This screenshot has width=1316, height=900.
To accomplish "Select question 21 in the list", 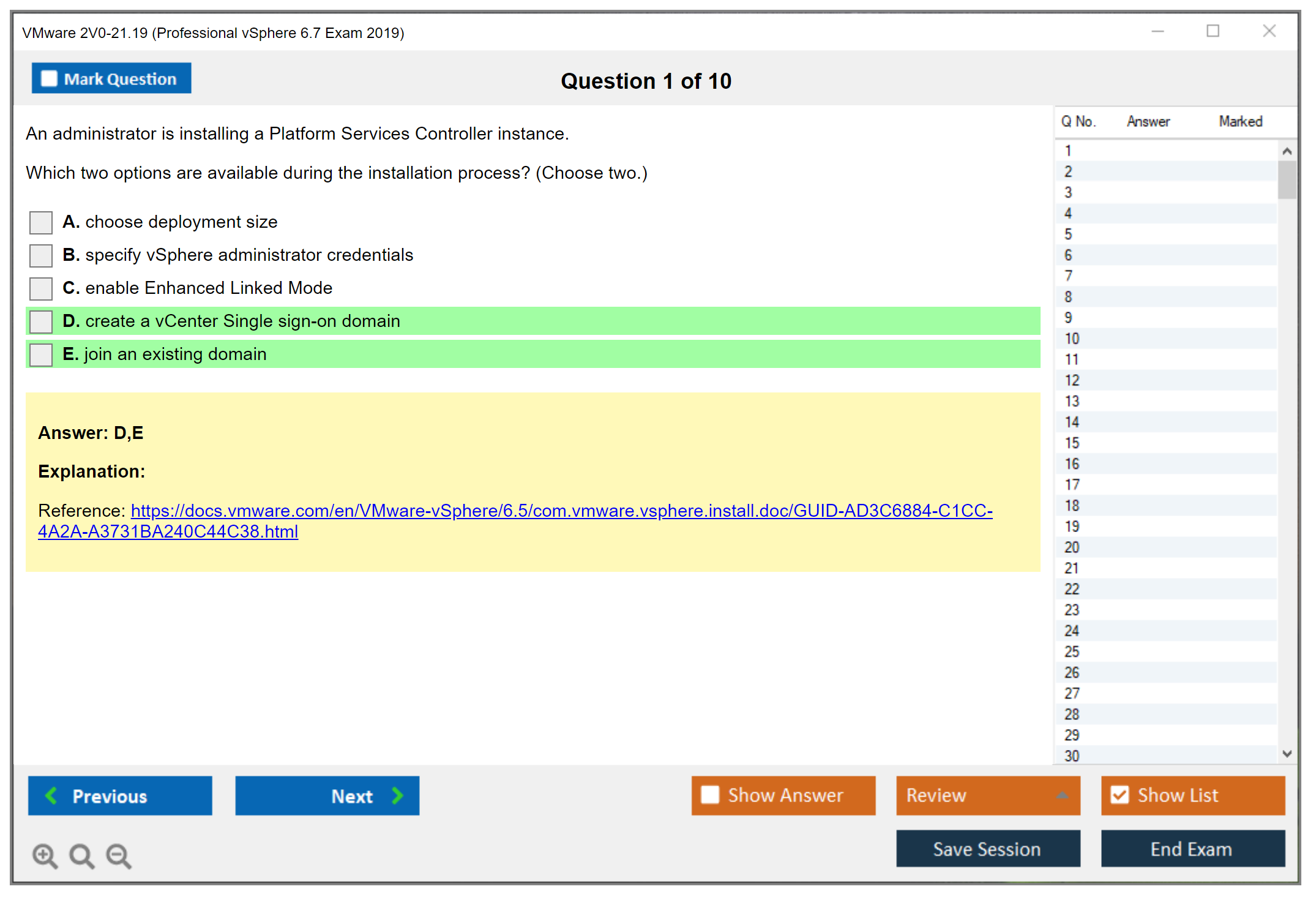I will 1072,568.
